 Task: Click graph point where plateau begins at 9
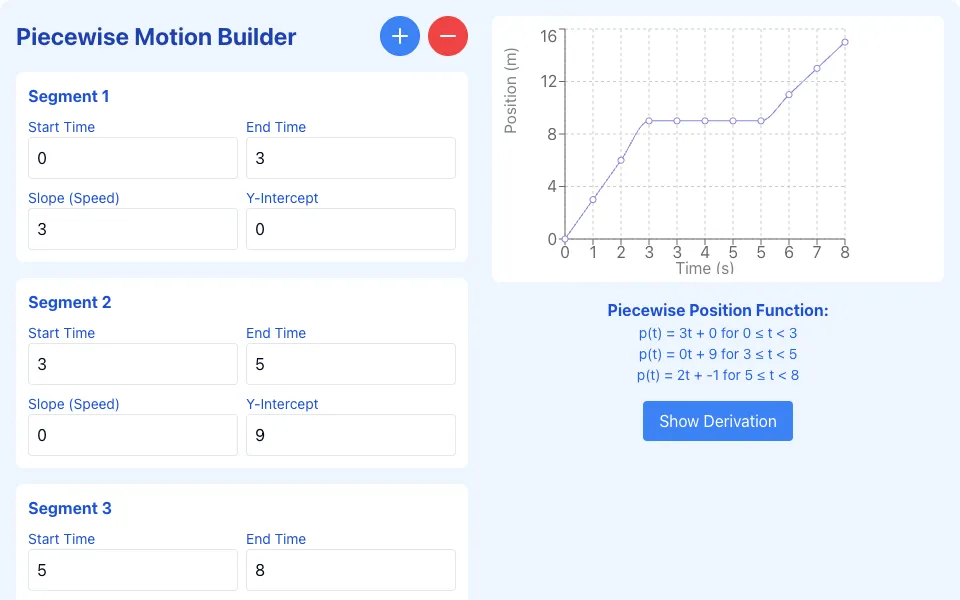[x=649, y=121]
